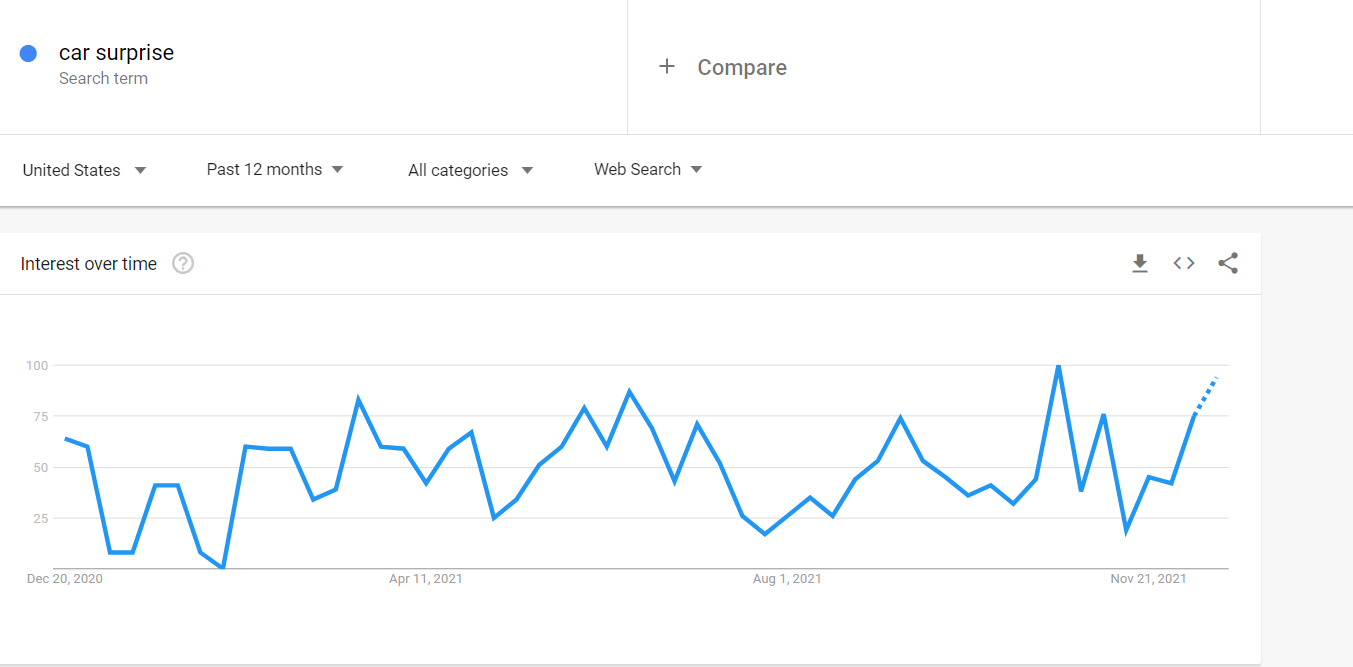This screenshot has height=667, width=1353.
Task: Click the blue dot beside car surprise
Action: [28, 54]
